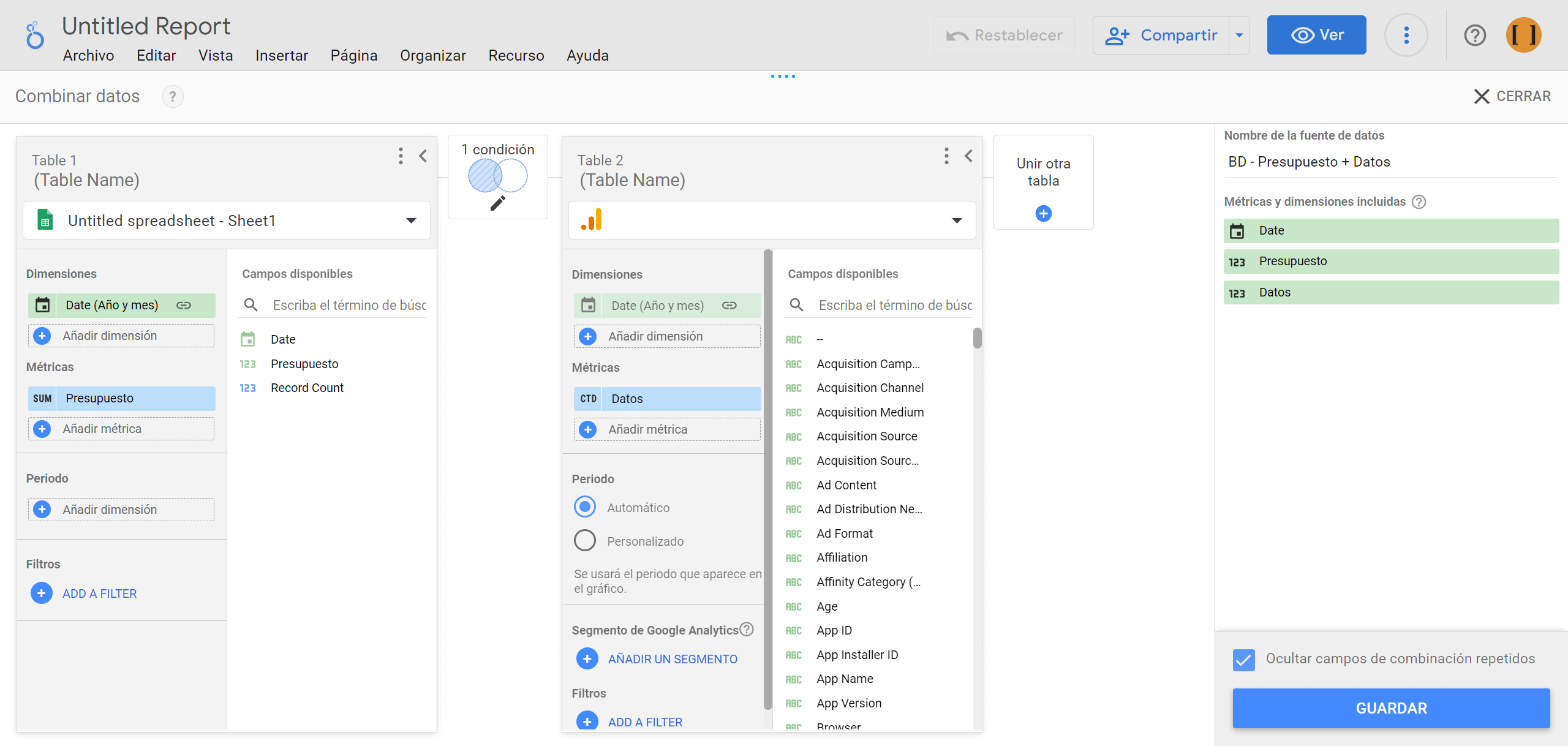Open the Organizar menu

click(433, 55)
